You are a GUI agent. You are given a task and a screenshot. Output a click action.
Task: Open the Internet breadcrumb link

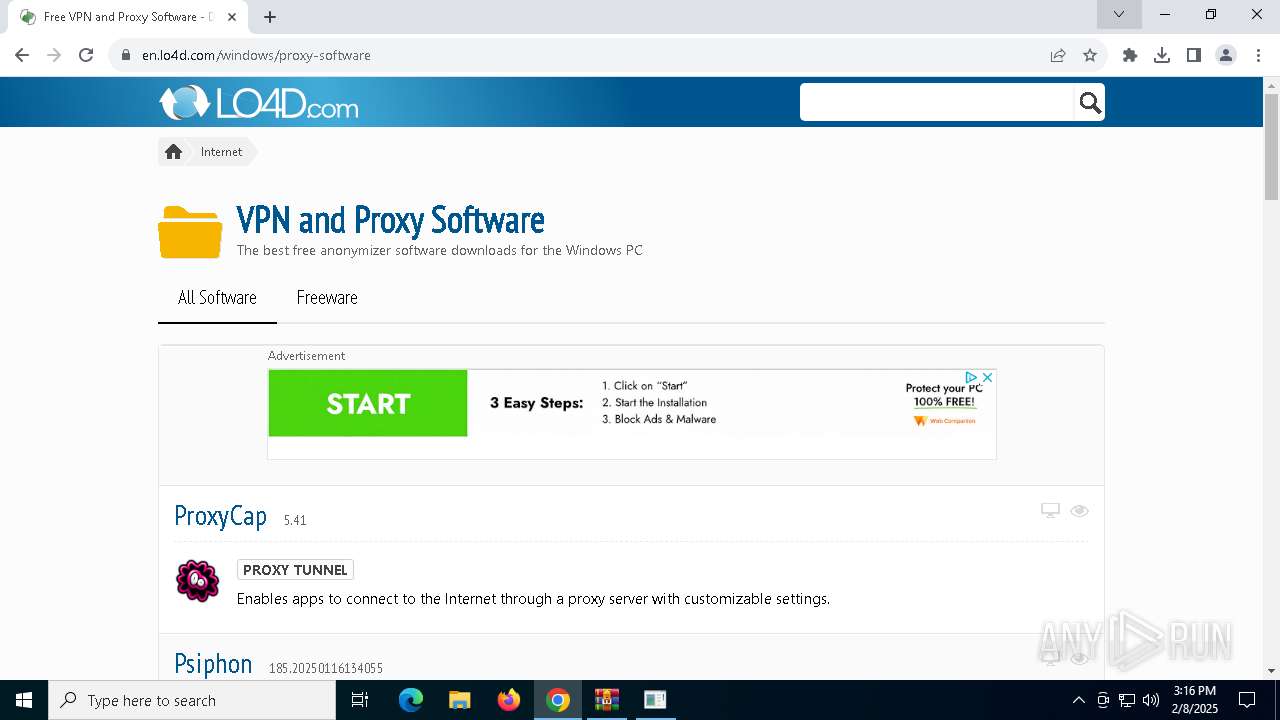(x=221, y=152)
